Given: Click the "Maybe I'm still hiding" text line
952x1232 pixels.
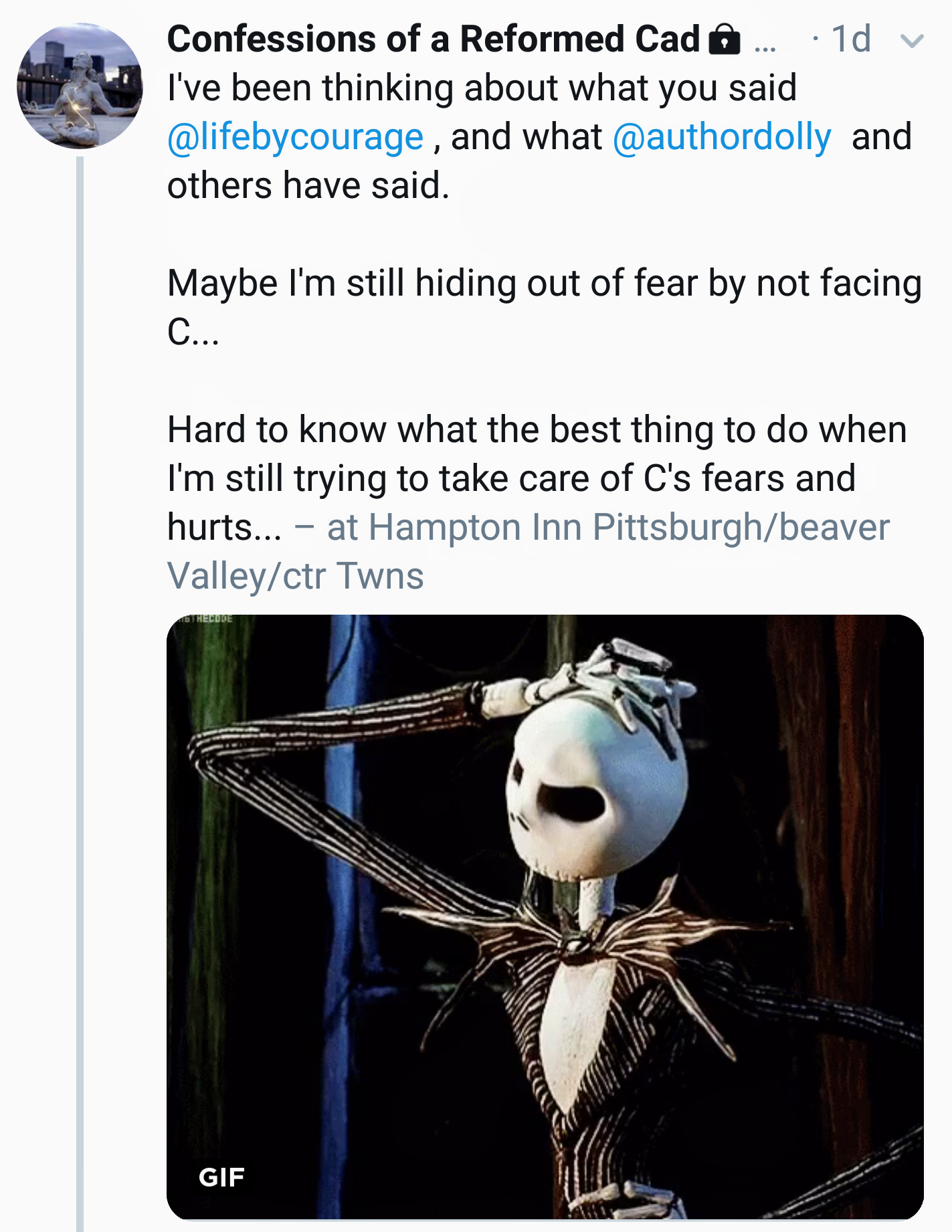Looking at the screenshot, I should pyautogui.click(x=544, y=283).
